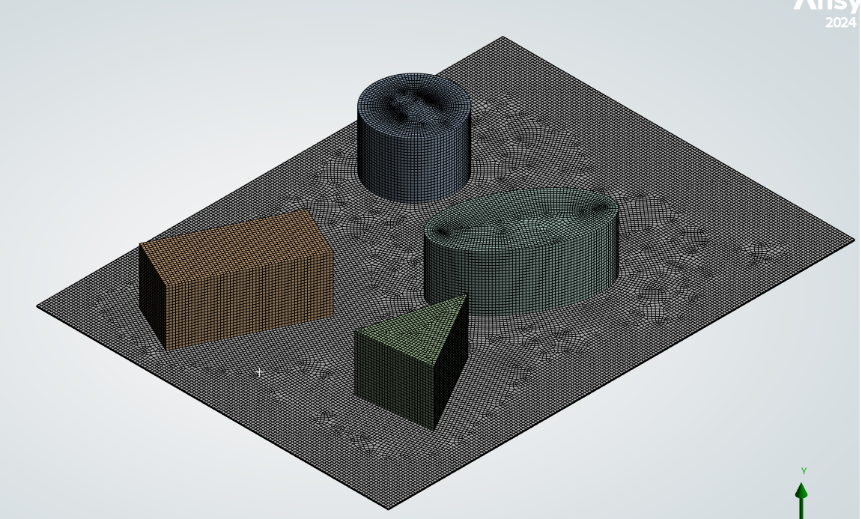Viewport: 861px width, 519px height.
Task: Click the Y label above the axis arrow
Action: click(x=802, y=471)
